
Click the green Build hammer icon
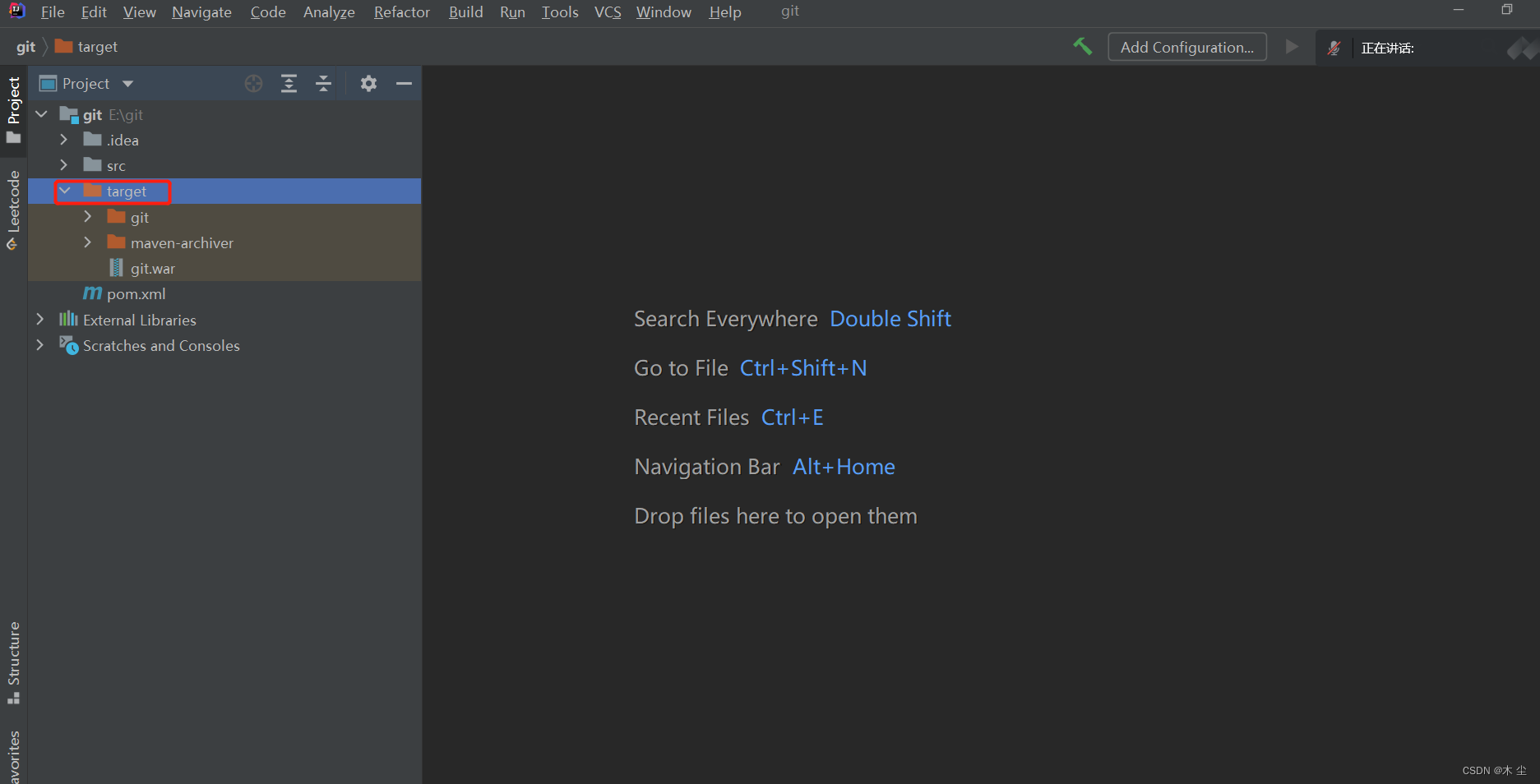click(x=1082, y=47)
